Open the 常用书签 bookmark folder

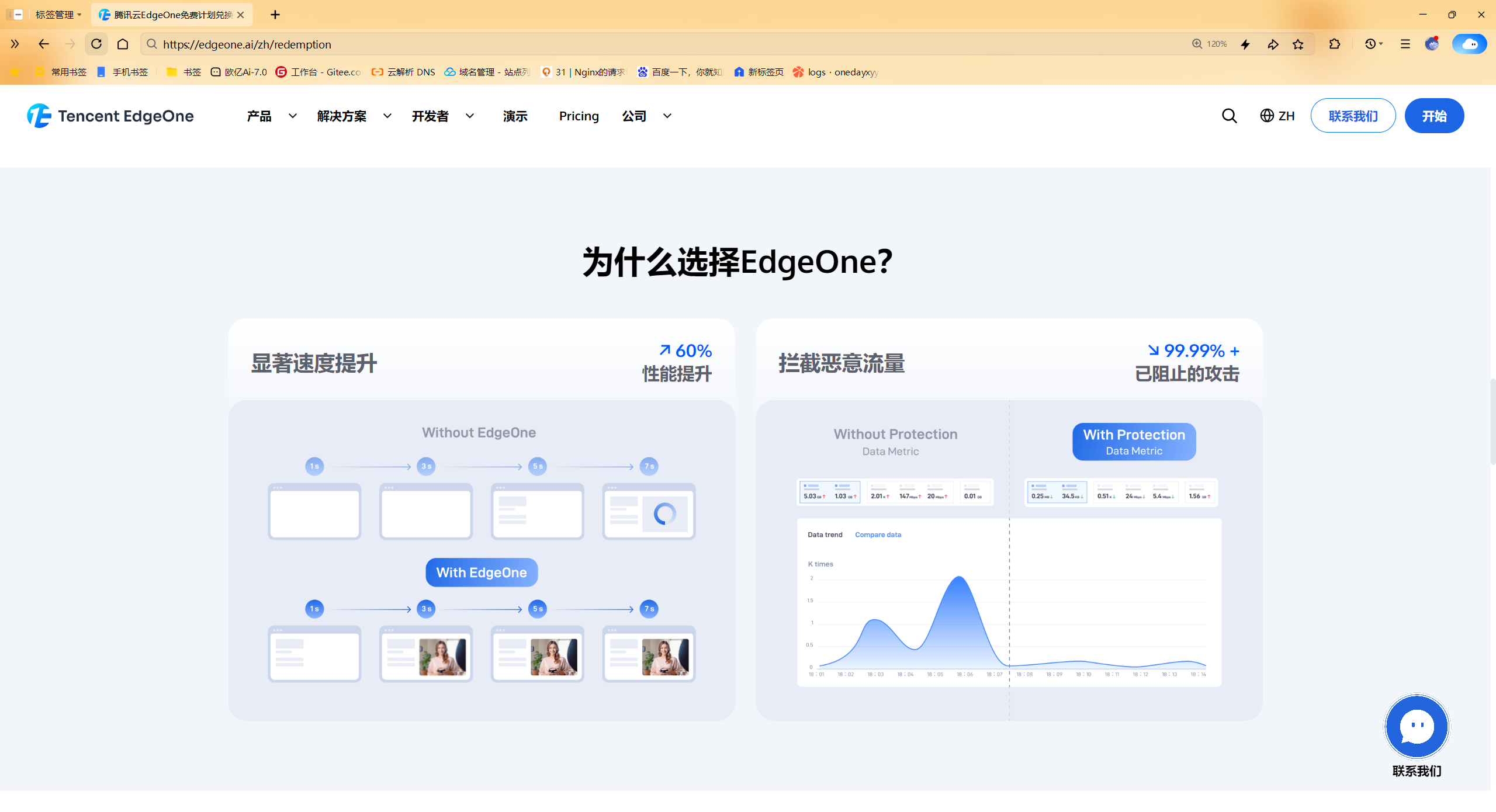click(x=61, y=72)
